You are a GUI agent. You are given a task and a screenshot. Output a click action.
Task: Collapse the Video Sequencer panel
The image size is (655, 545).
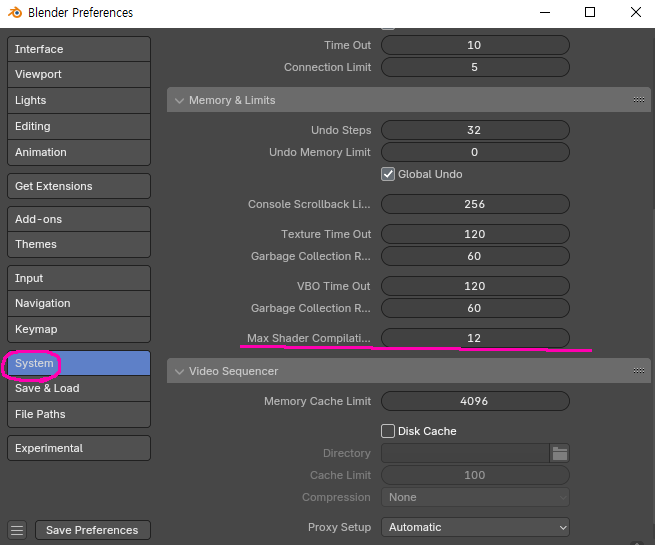point(179,371)
